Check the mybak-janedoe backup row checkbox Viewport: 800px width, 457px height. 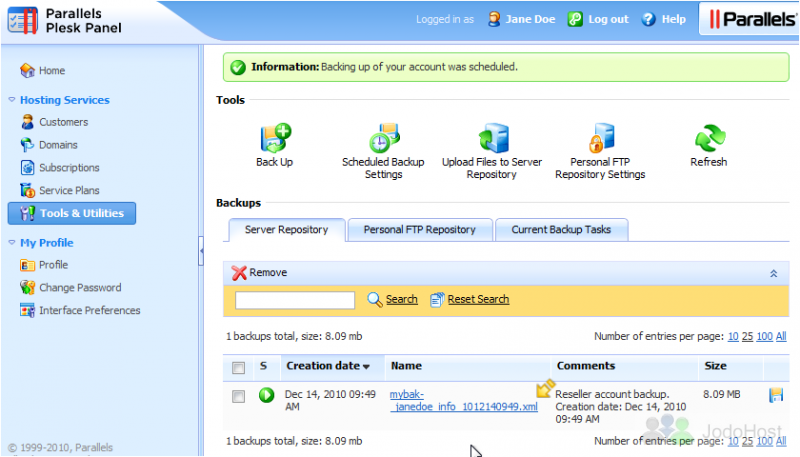pos(238,396)
